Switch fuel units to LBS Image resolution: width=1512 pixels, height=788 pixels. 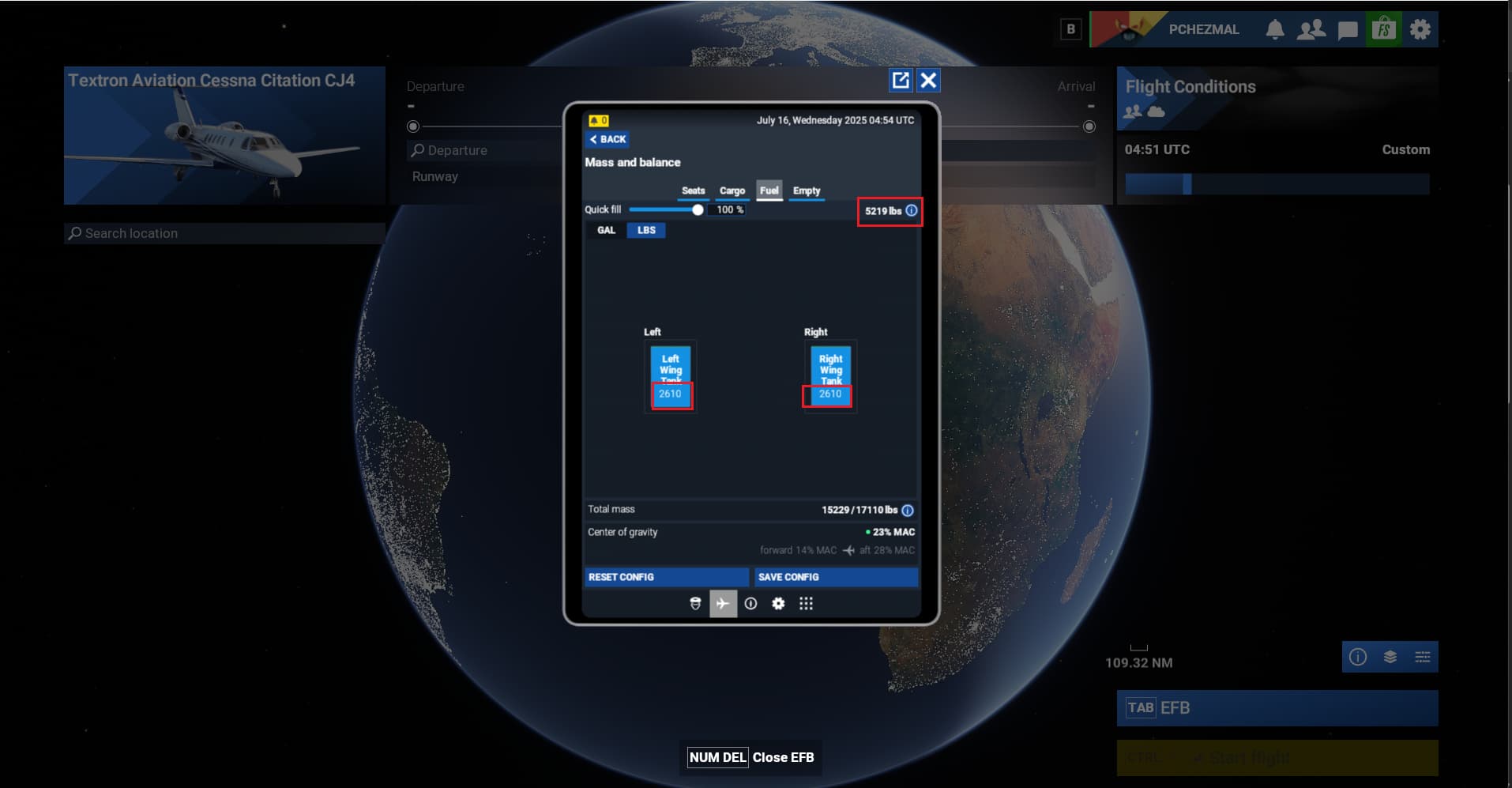[x=646, y=230]
